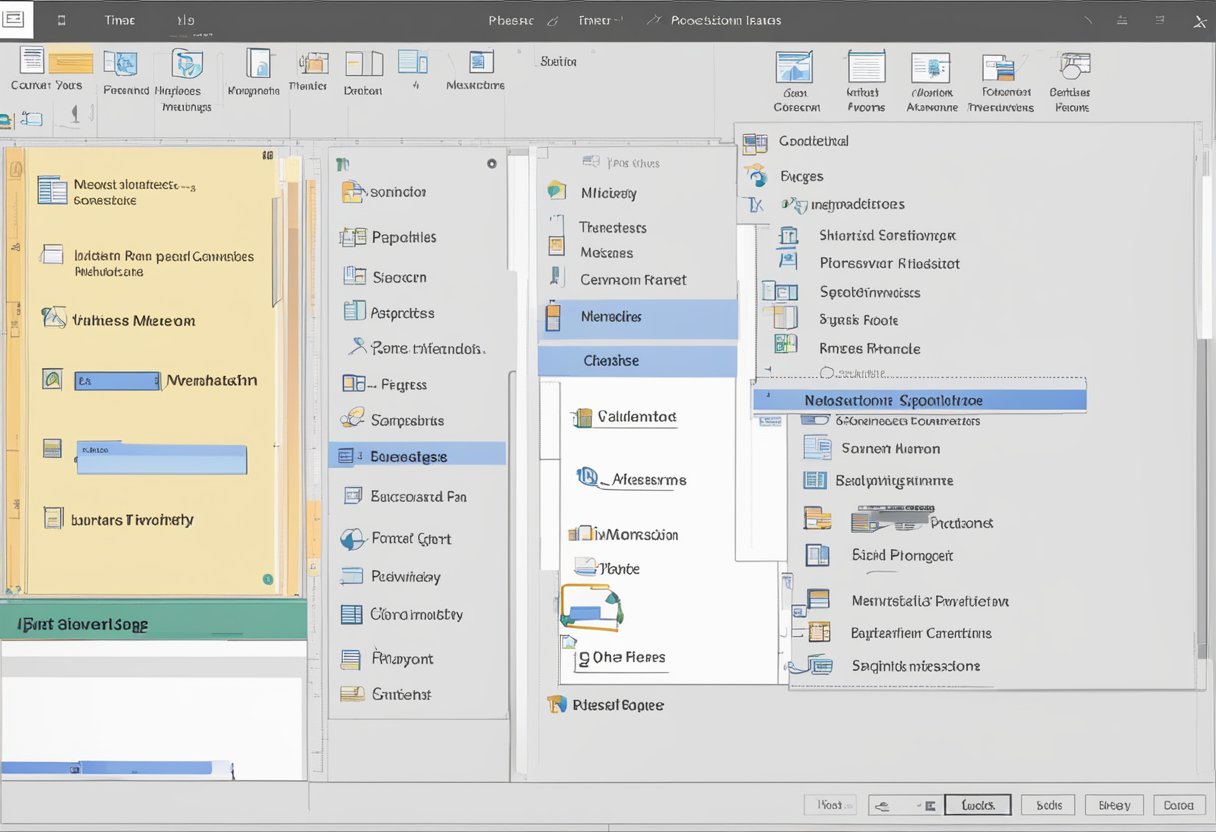Click the Buoges icon in right panel
The height and width of the screenshot is (832, 1216).
[756, 176]
